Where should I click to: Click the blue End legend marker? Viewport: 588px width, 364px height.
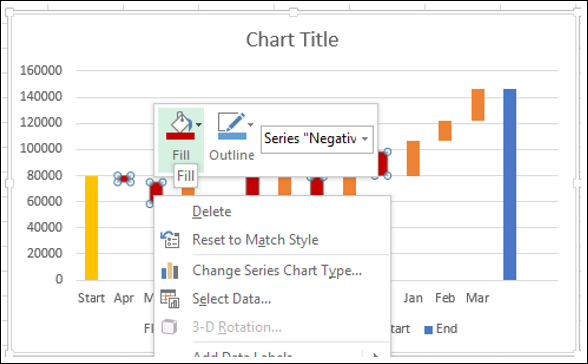[x=428, y=330]
